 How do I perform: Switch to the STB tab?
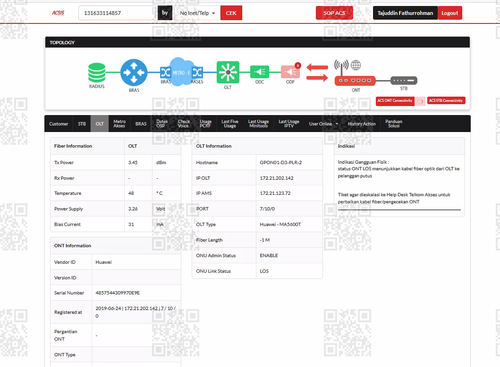[82, 124]
